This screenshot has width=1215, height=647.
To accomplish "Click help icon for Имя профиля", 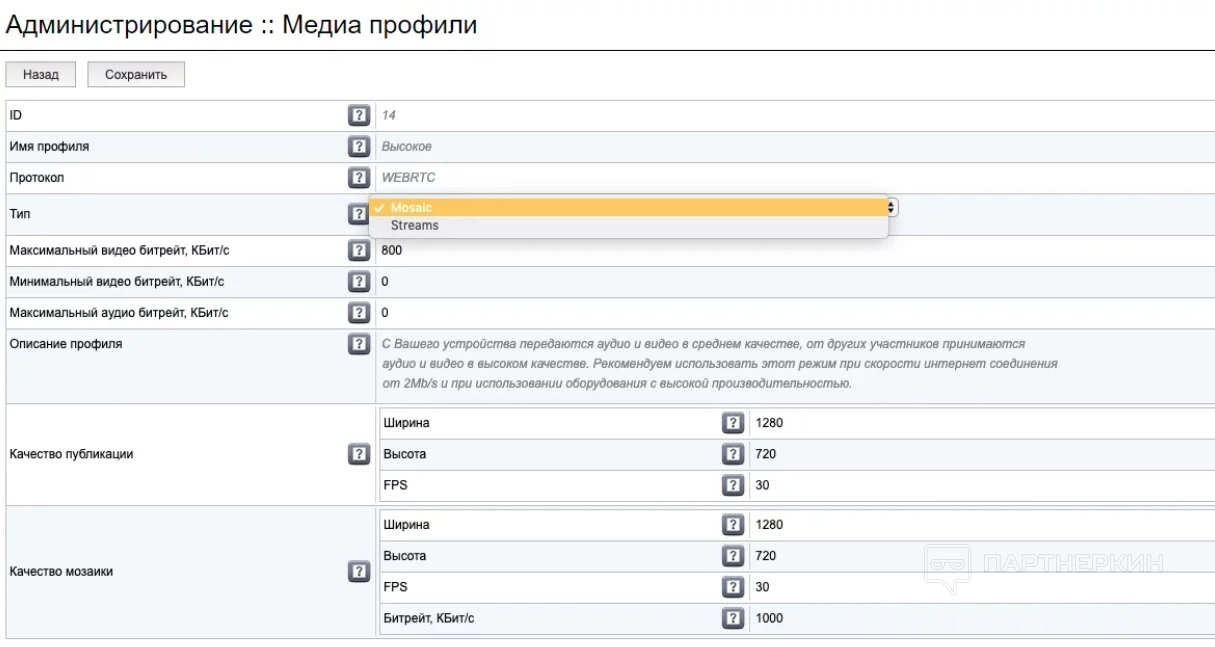I will coord(359,147).
